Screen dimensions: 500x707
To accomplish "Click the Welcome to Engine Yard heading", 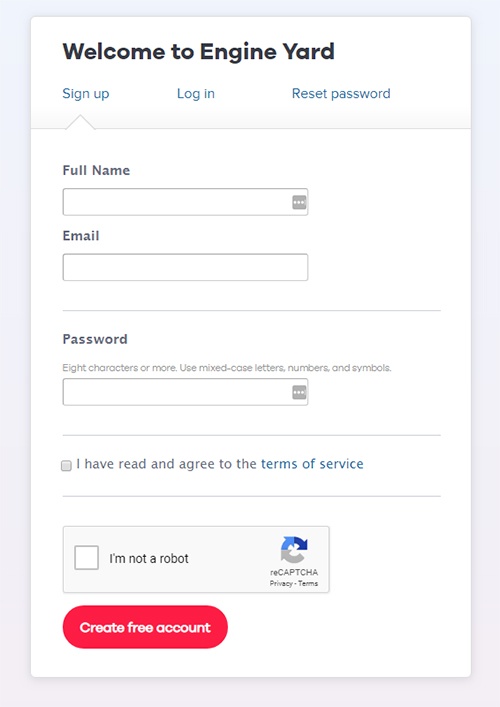I will click(x=198, y=51).
